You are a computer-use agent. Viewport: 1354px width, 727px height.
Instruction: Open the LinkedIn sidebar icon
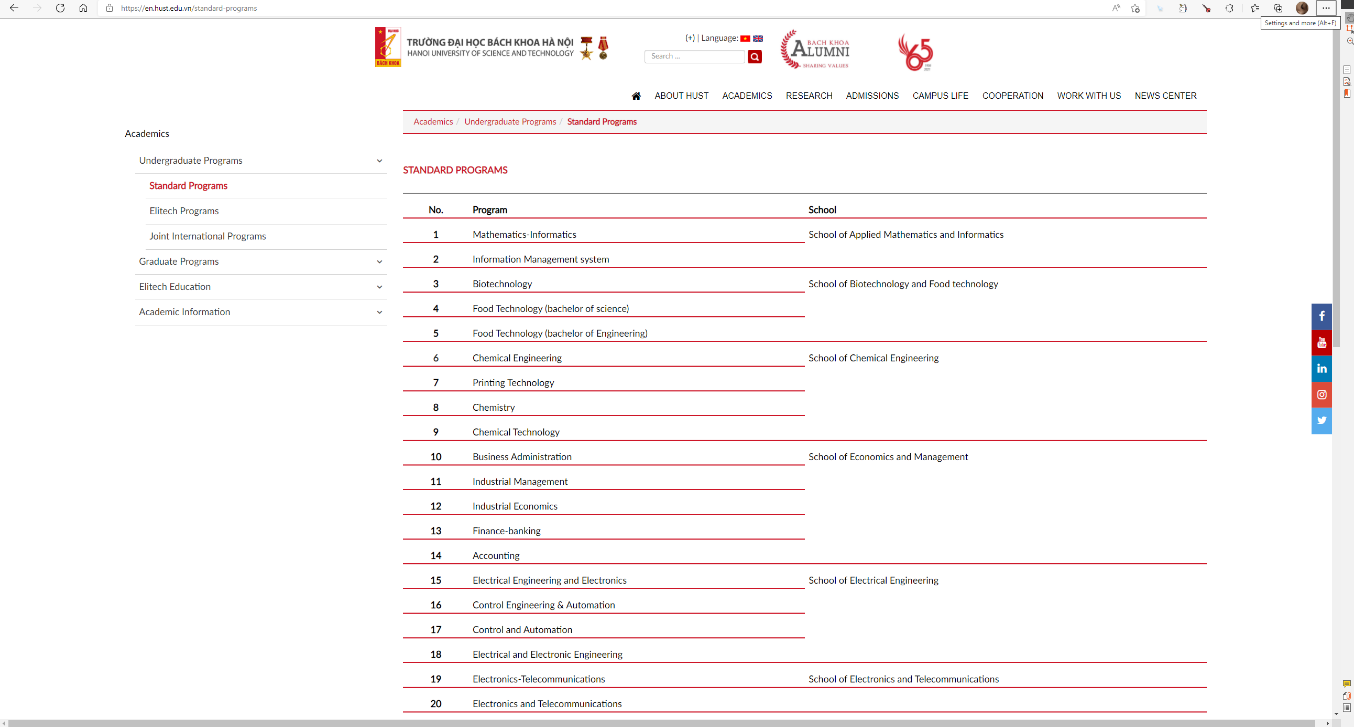[1321, 368]
